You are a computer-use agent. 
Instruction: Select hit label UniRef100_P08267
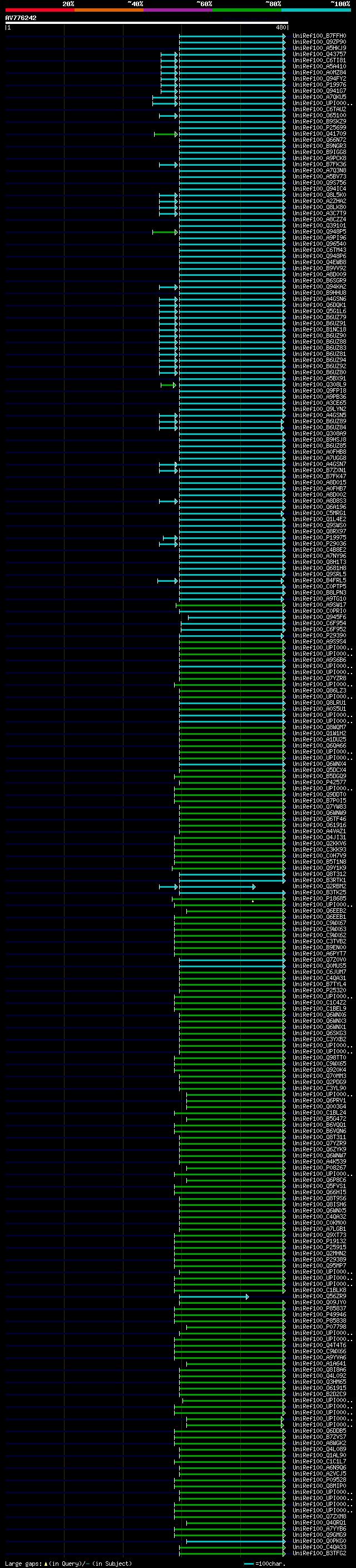point(319,1168)
